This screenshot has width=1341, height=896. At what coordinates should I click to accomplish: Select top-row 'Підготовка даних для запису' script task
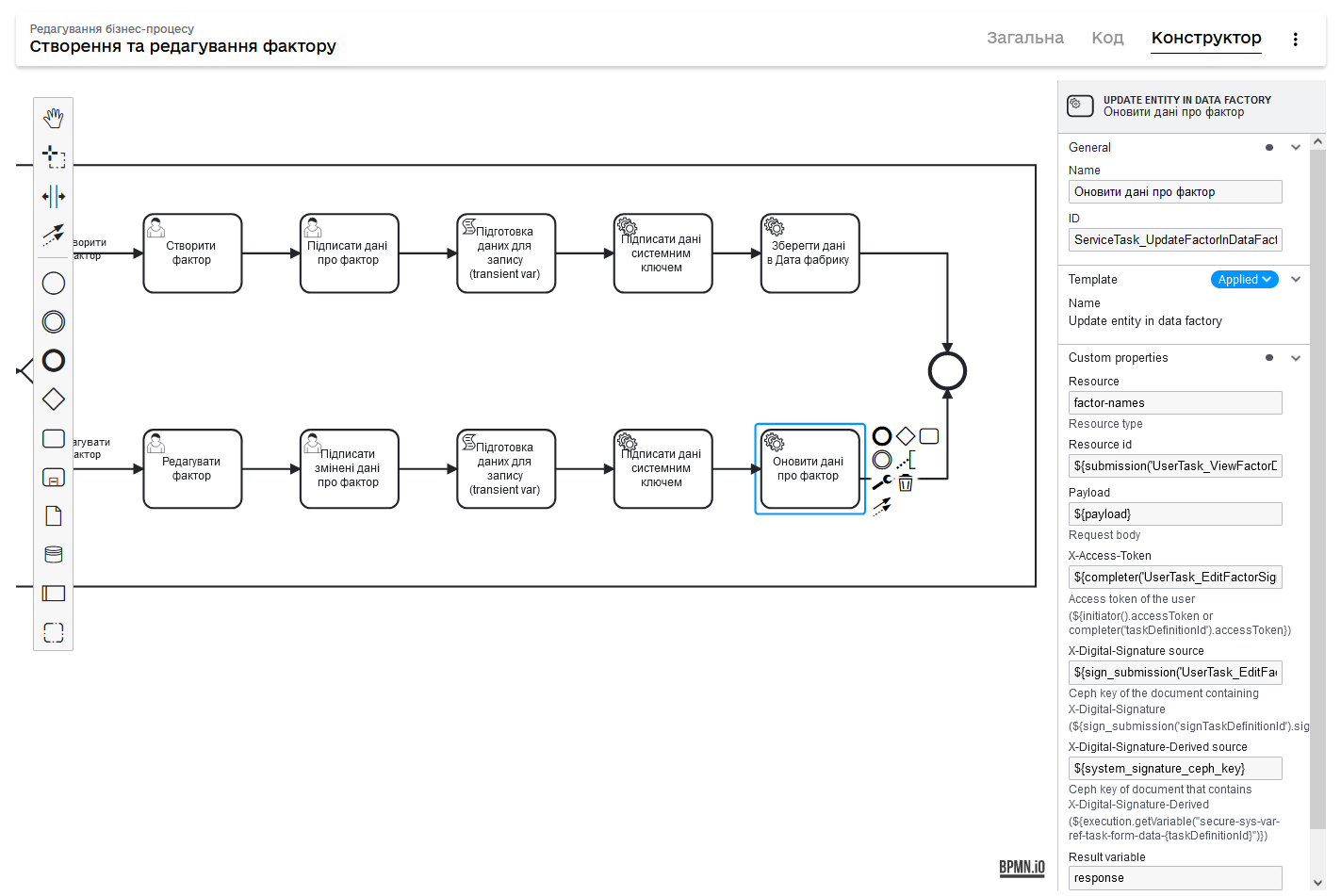(506, 253)
